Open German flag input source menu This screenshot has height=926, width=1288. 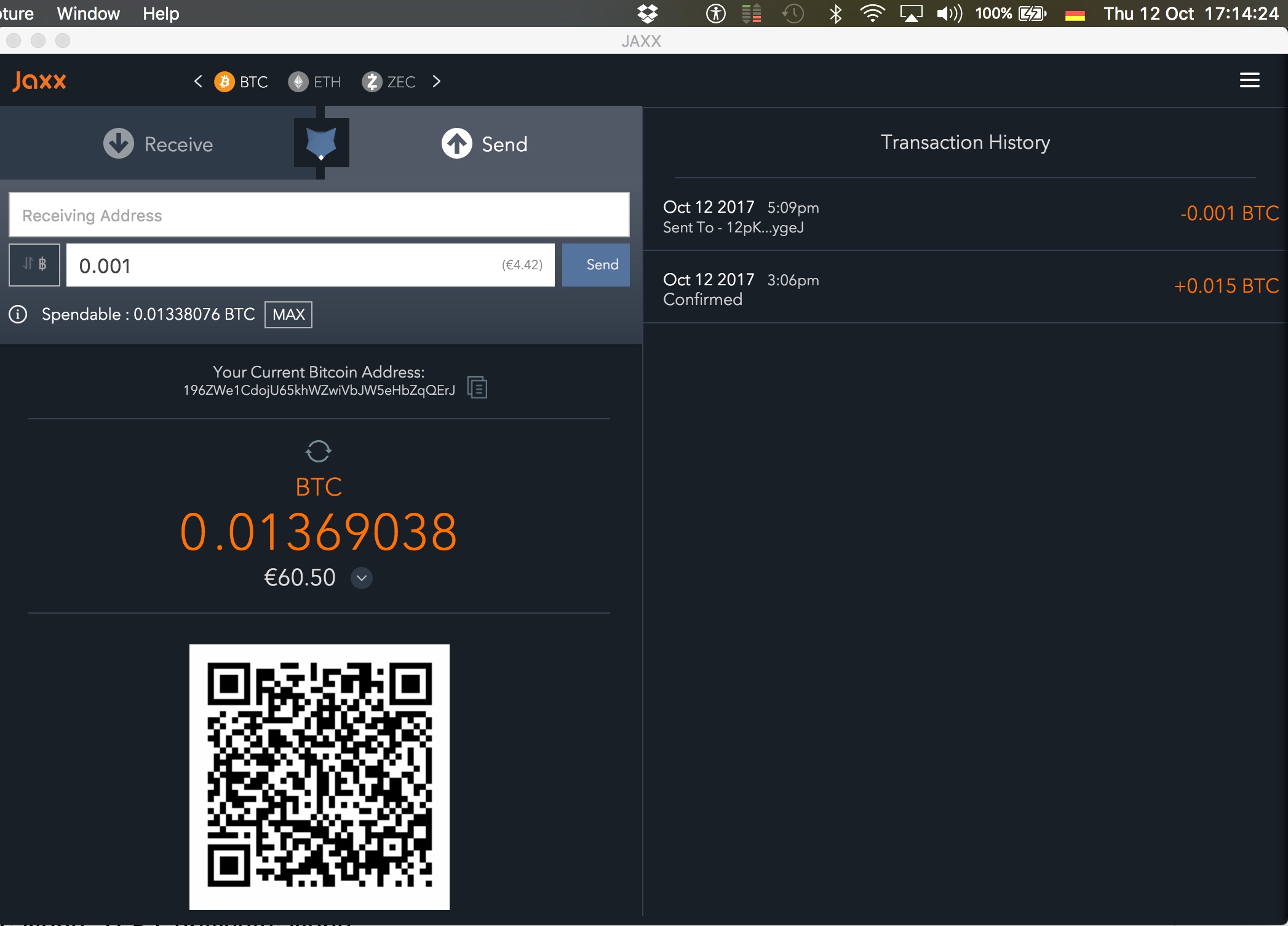tap(1075, 15)
